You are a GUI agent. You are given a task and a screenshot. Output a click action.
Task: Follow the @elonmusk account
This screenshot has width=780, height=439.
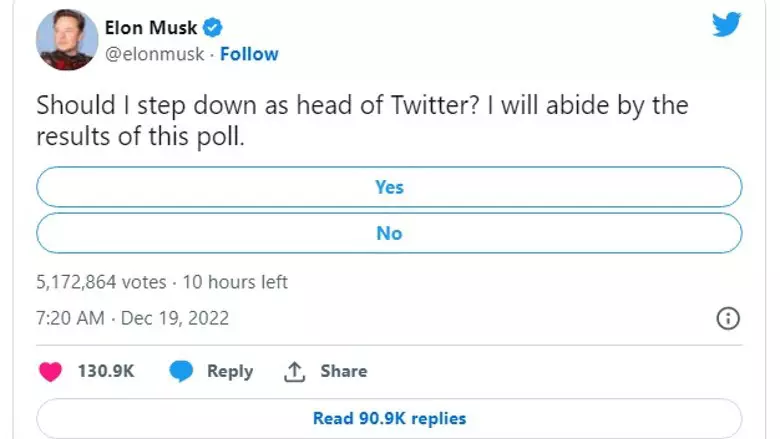pos(249,53)
